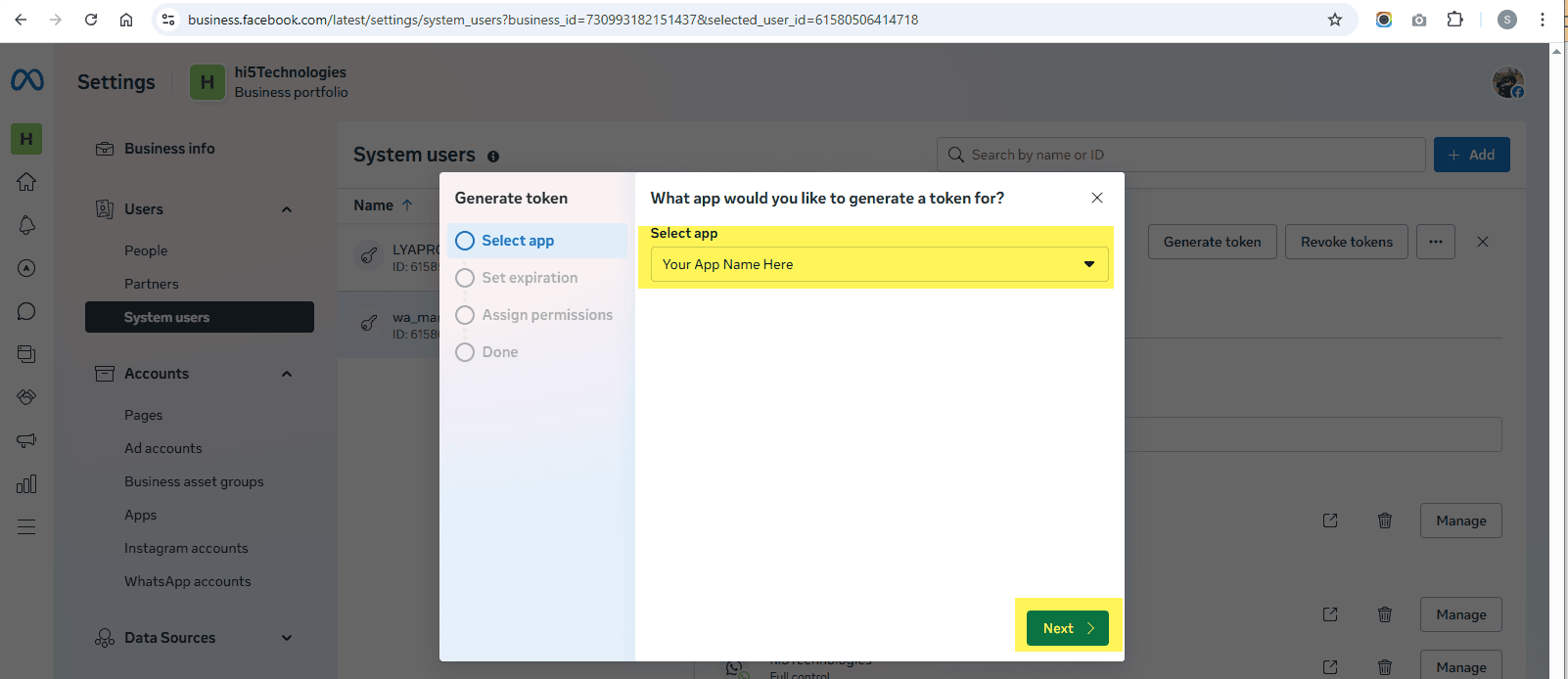Click the open-external icon beside first Manage button
The height and width of the screenshot is (679, 1568).
[1330, 521]
